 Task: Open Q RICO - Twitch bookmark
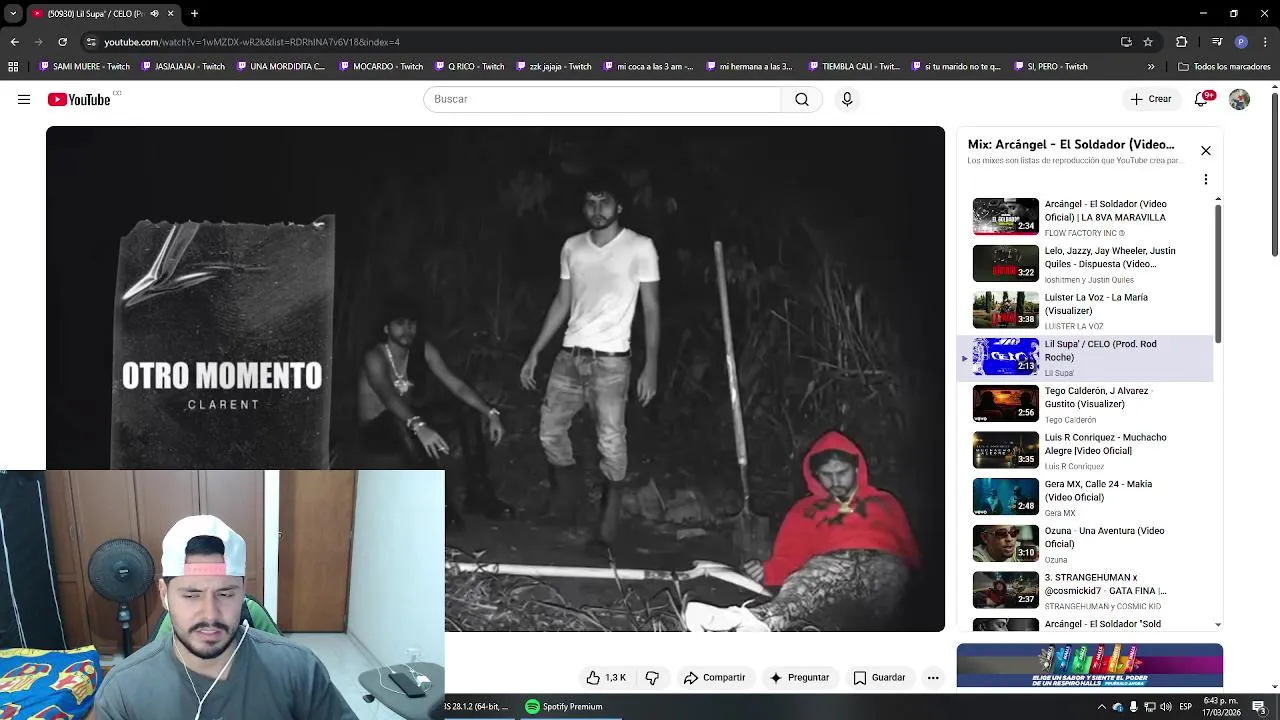pyautogui.click(x=470, y=67)
